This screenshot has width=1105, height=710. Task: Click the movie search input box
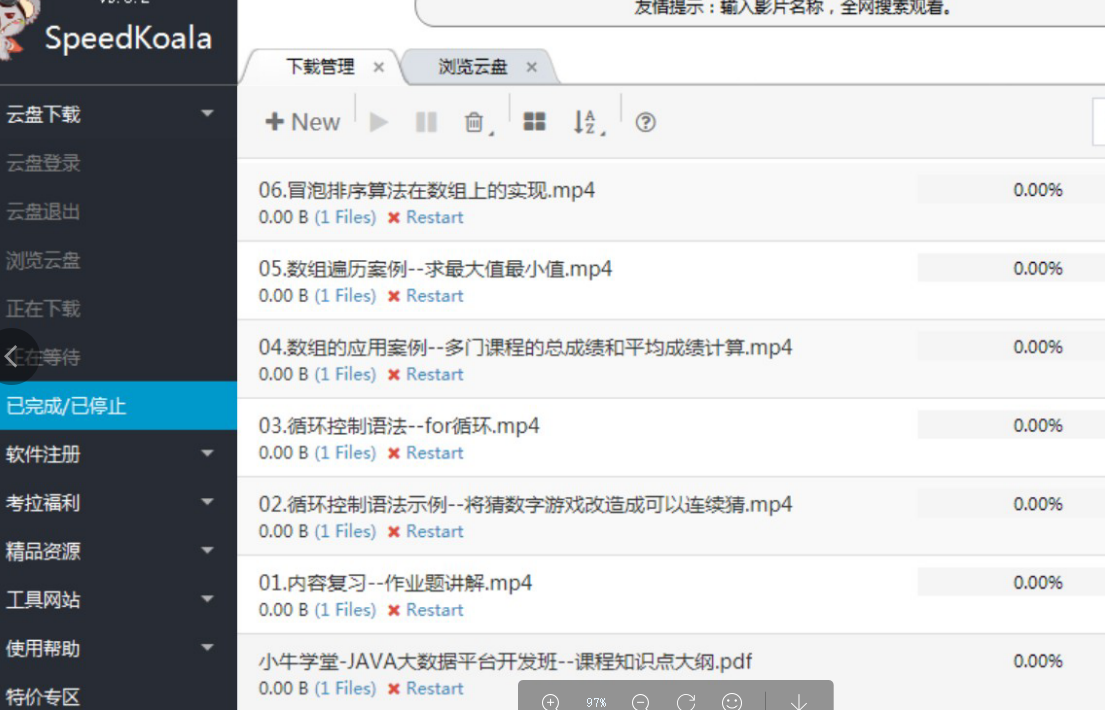coord(760,12)
